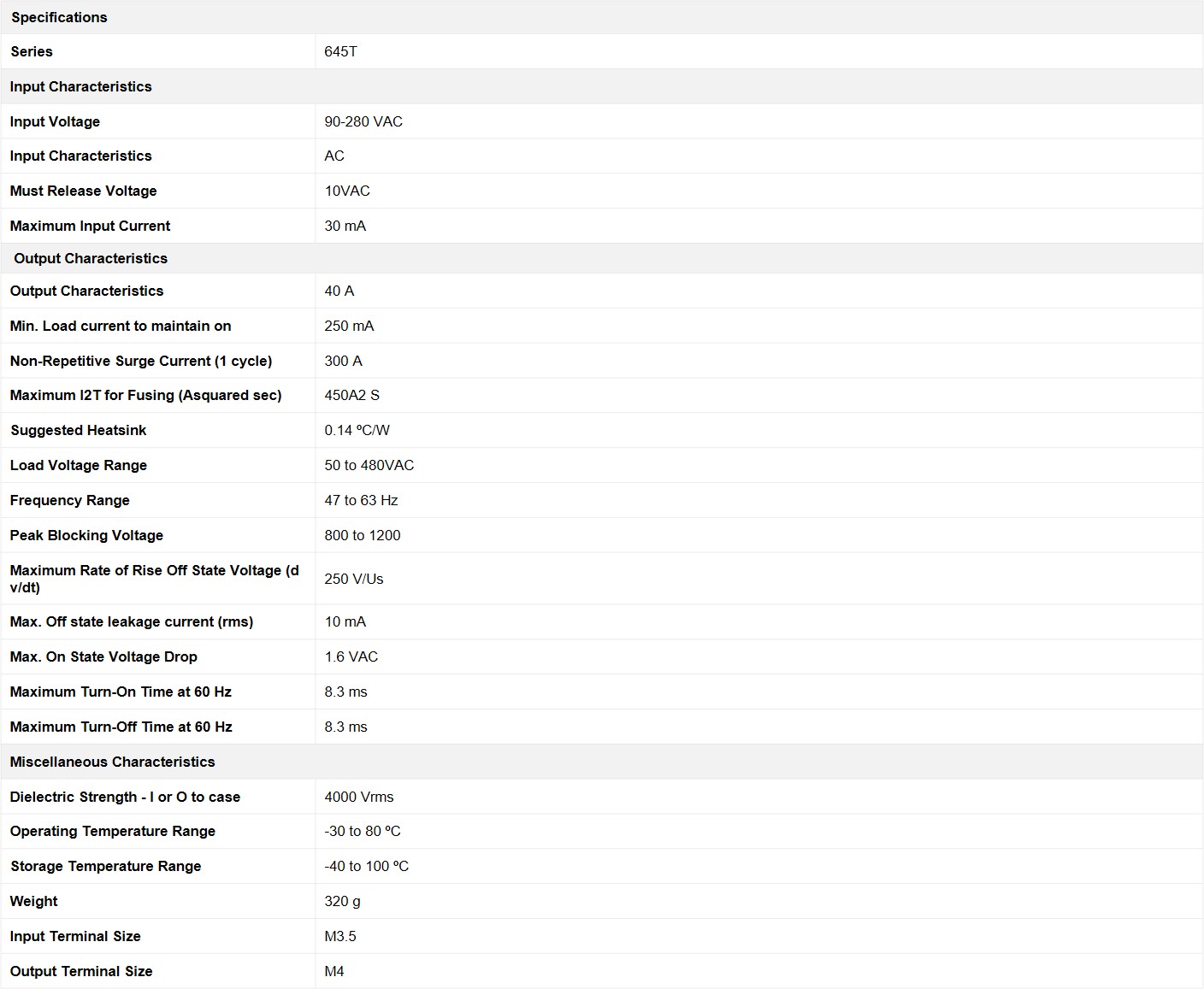
Task: Select Min. Load current to maintain on
Action: (x=121, y=326)
